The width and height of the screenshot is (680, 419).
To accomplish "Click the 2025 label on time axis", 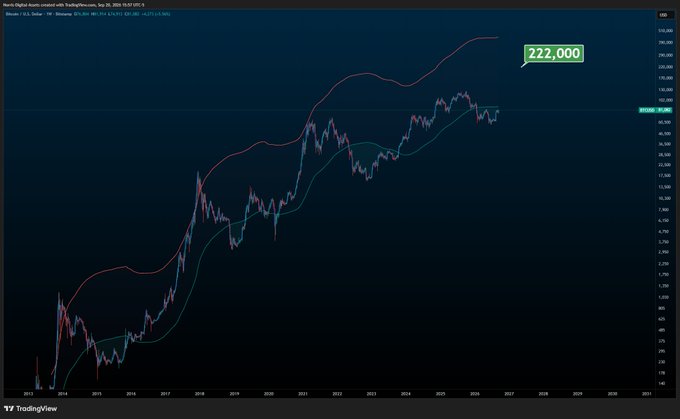I will (x=440, y=394).
